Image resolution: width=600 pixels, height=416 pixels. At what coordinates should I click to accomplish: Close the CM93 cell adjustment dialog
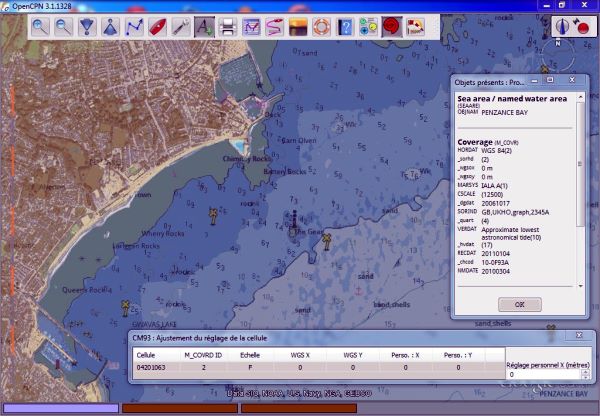tap(579, 335)
